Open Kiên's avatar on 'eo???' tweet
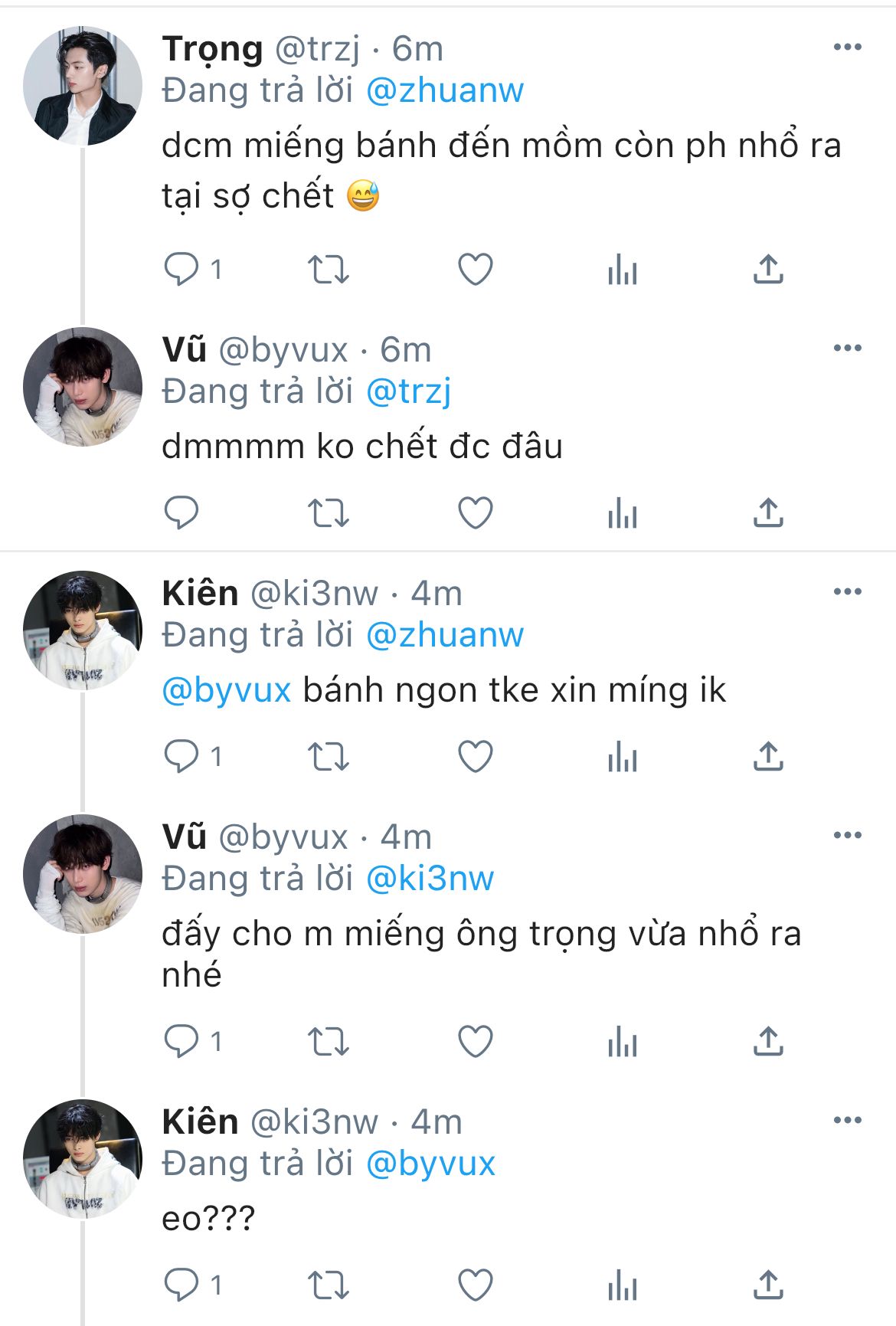 coord(83,1159)
